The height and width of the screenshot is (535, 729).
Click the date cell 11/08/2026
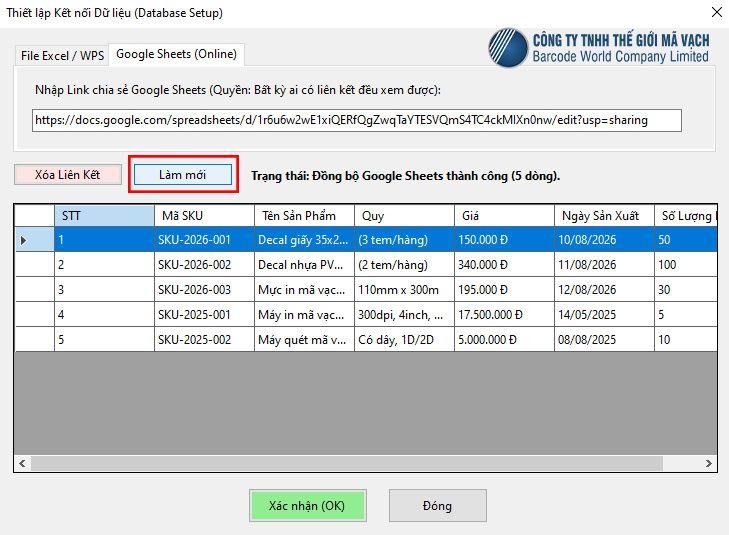604,265
